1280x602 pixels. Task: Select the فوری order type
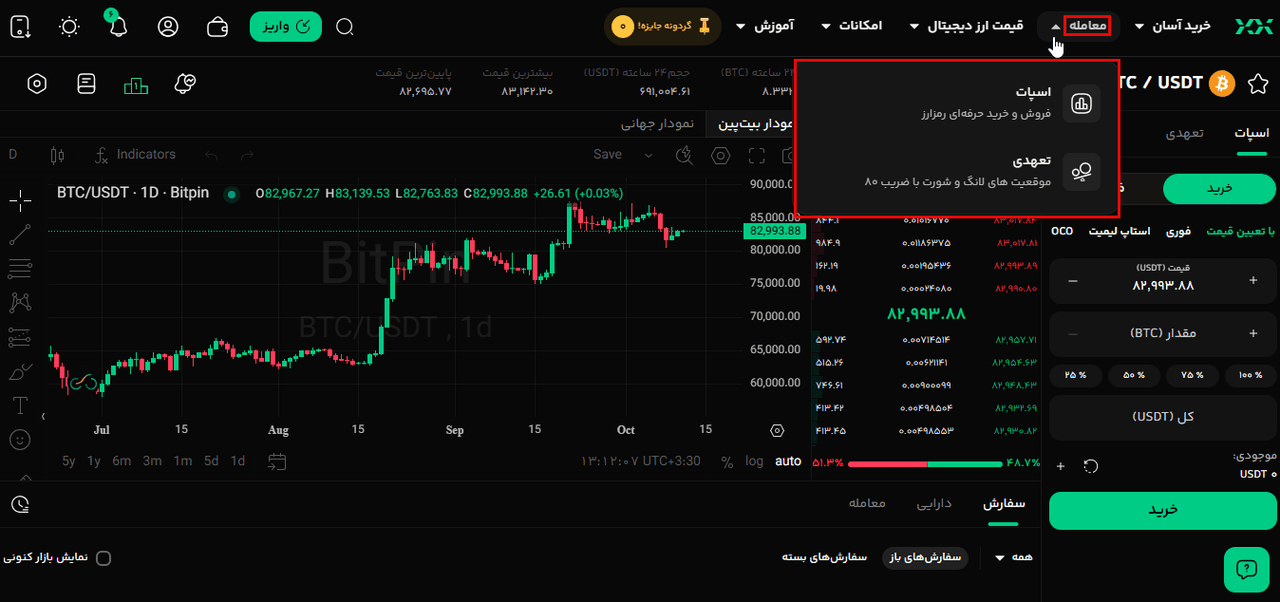point(1178,231)
